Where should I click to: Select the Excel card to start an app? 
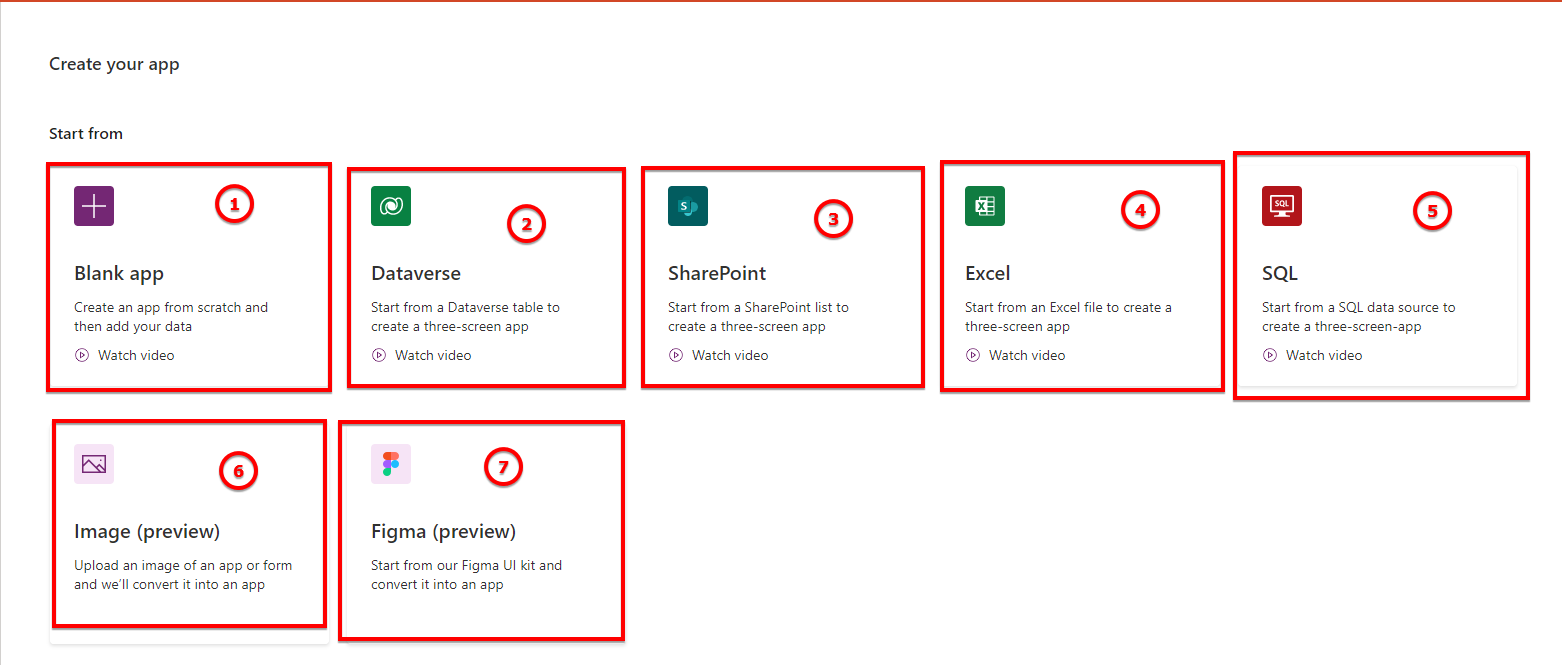[x=1082, y=275]
